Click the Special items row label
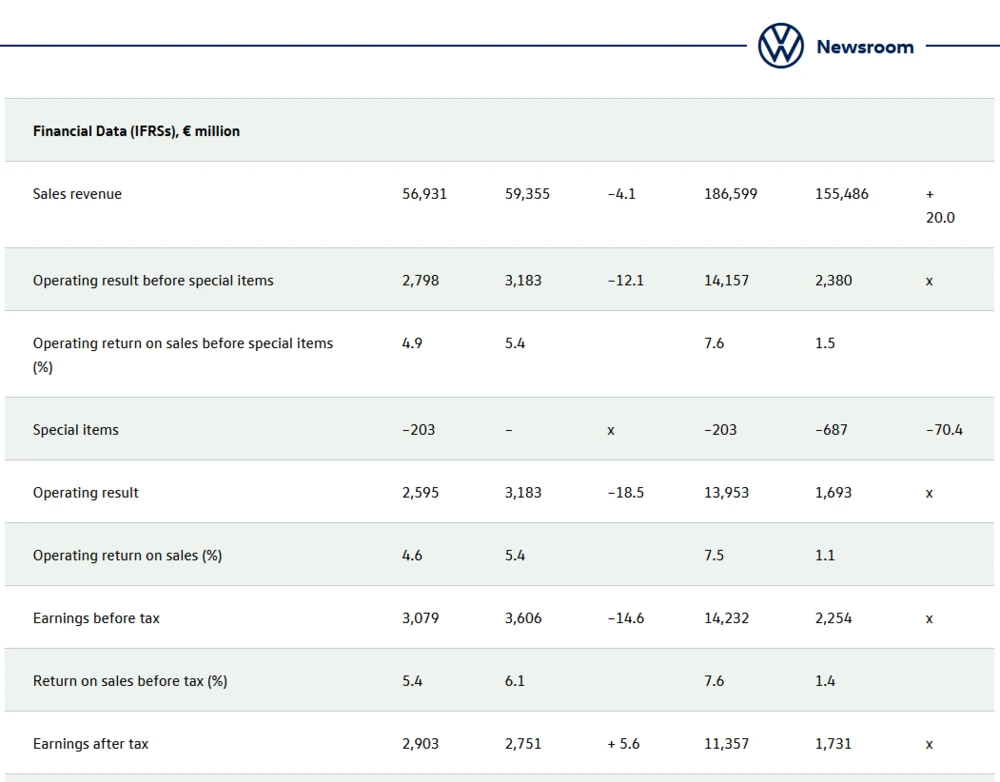Viewport: 1000px width, 782px height. 75,430
